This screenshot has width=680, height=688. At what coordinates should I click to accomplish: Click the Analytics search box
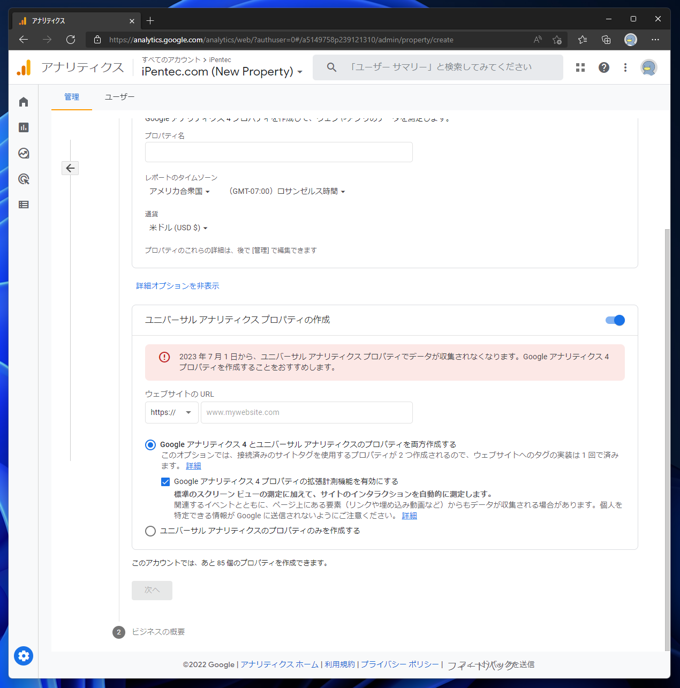438,67
